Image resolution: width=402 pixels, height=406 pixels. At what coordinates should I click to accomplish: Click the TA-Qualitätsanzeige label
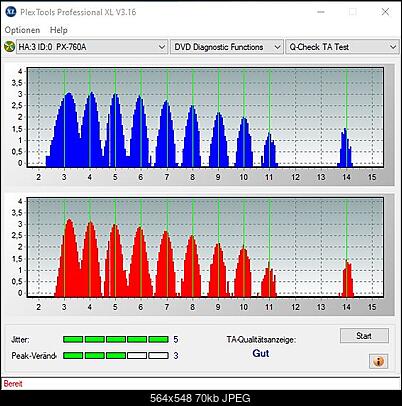click(261, 340)
